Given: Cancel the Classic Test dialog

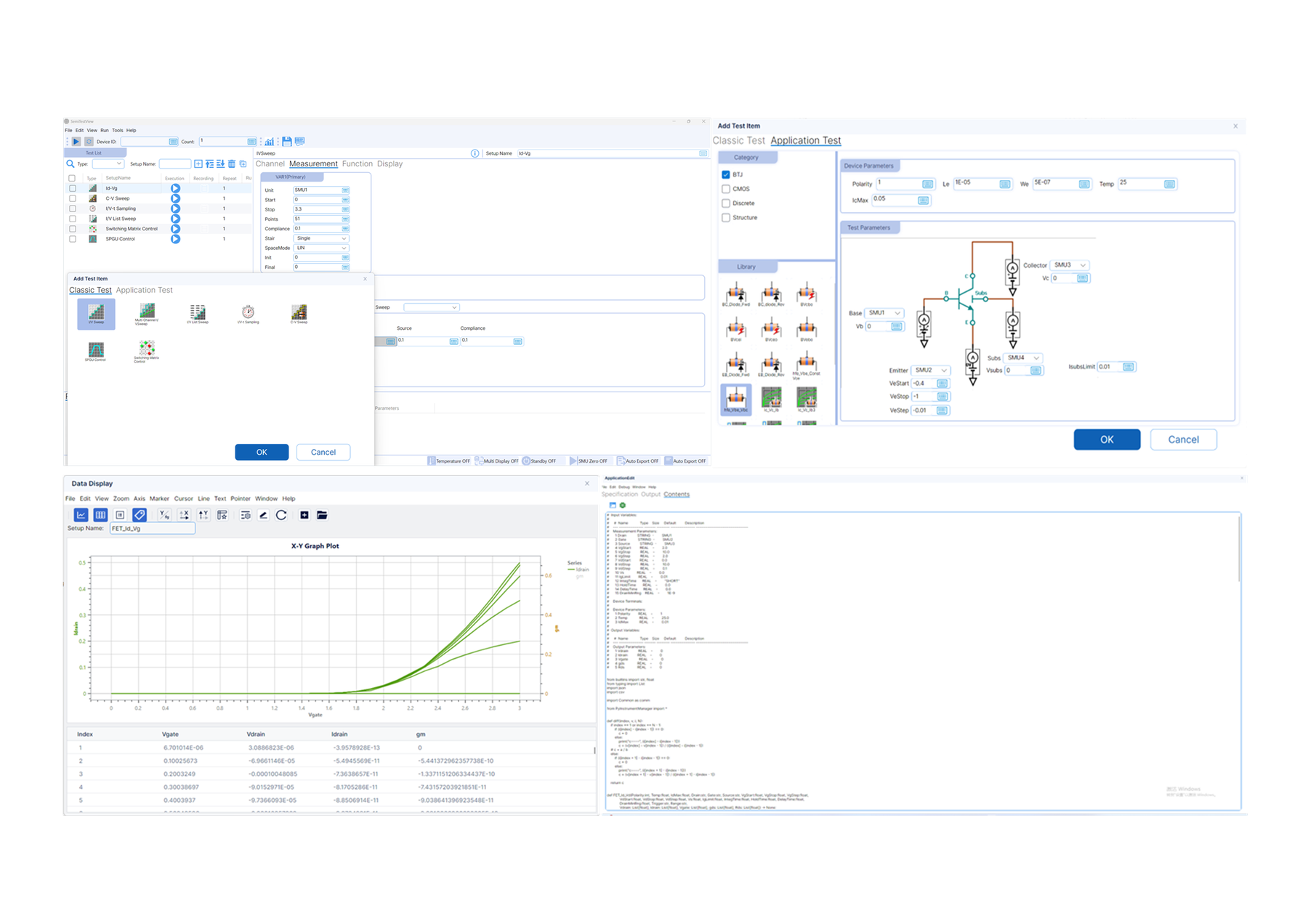Looking at the screenshot, I should (323, 452).
